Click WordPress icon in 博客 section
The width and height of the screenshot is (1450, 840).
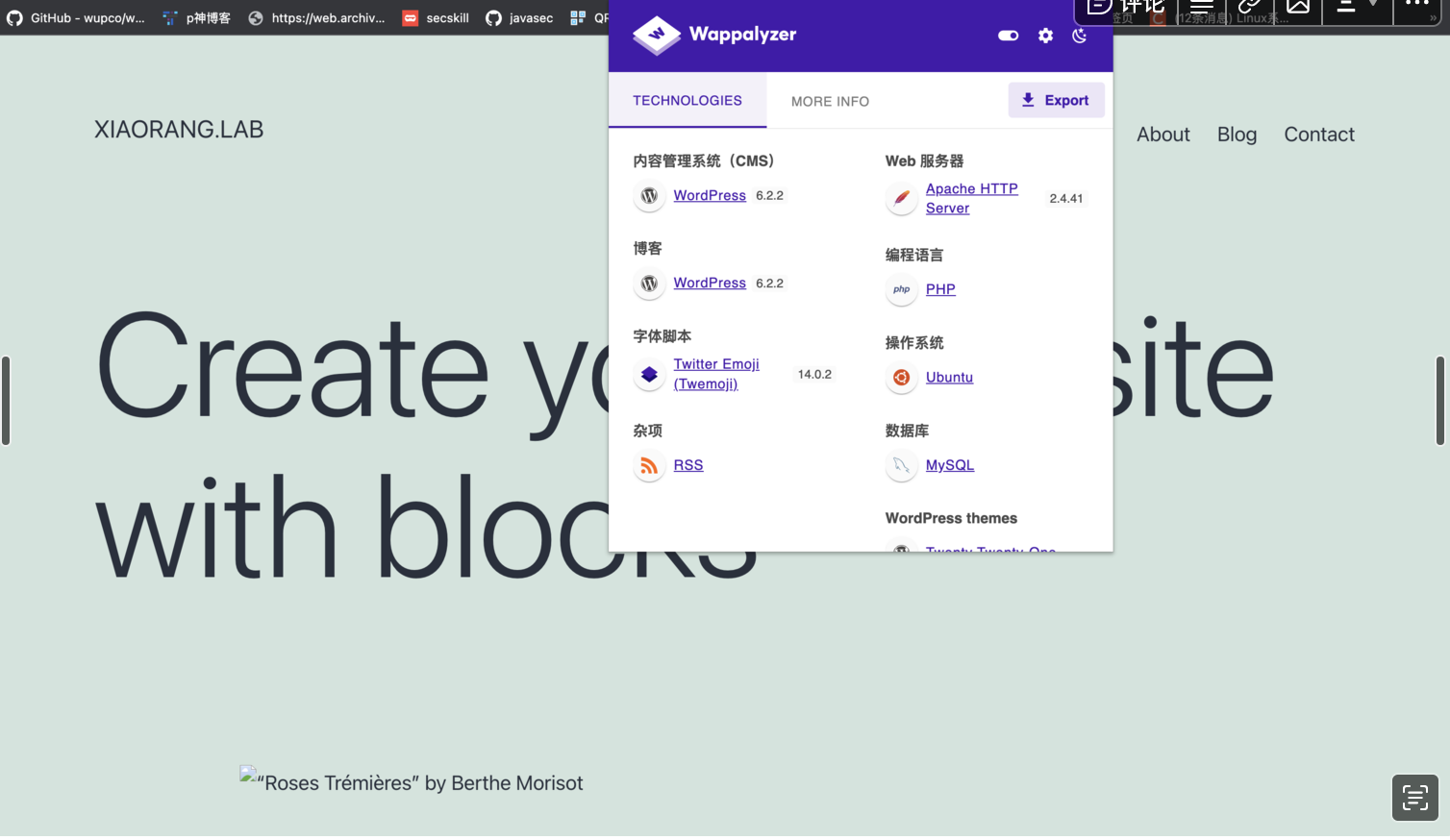click(649, 284)
